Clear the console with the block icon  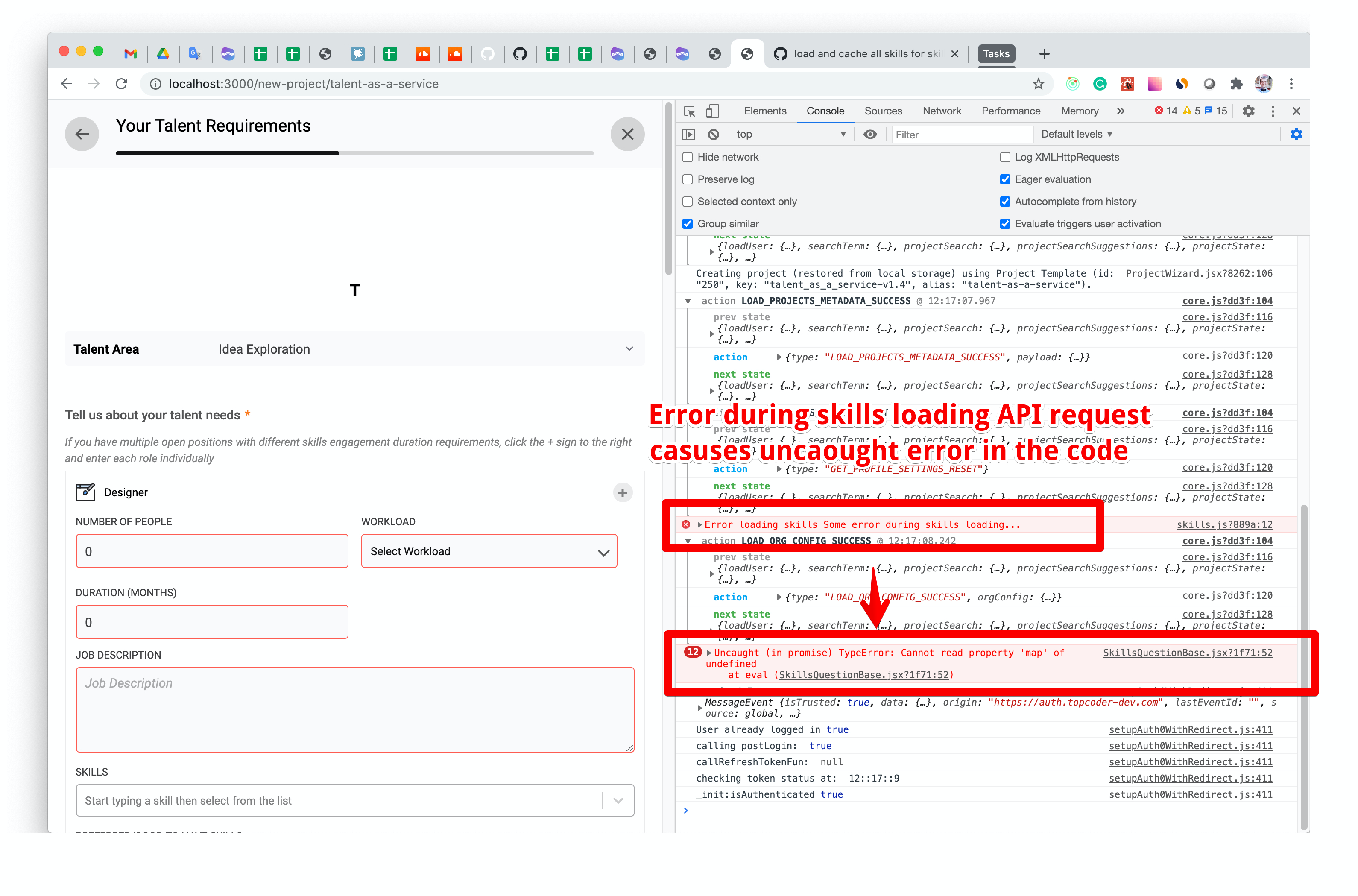pos(713,134)
